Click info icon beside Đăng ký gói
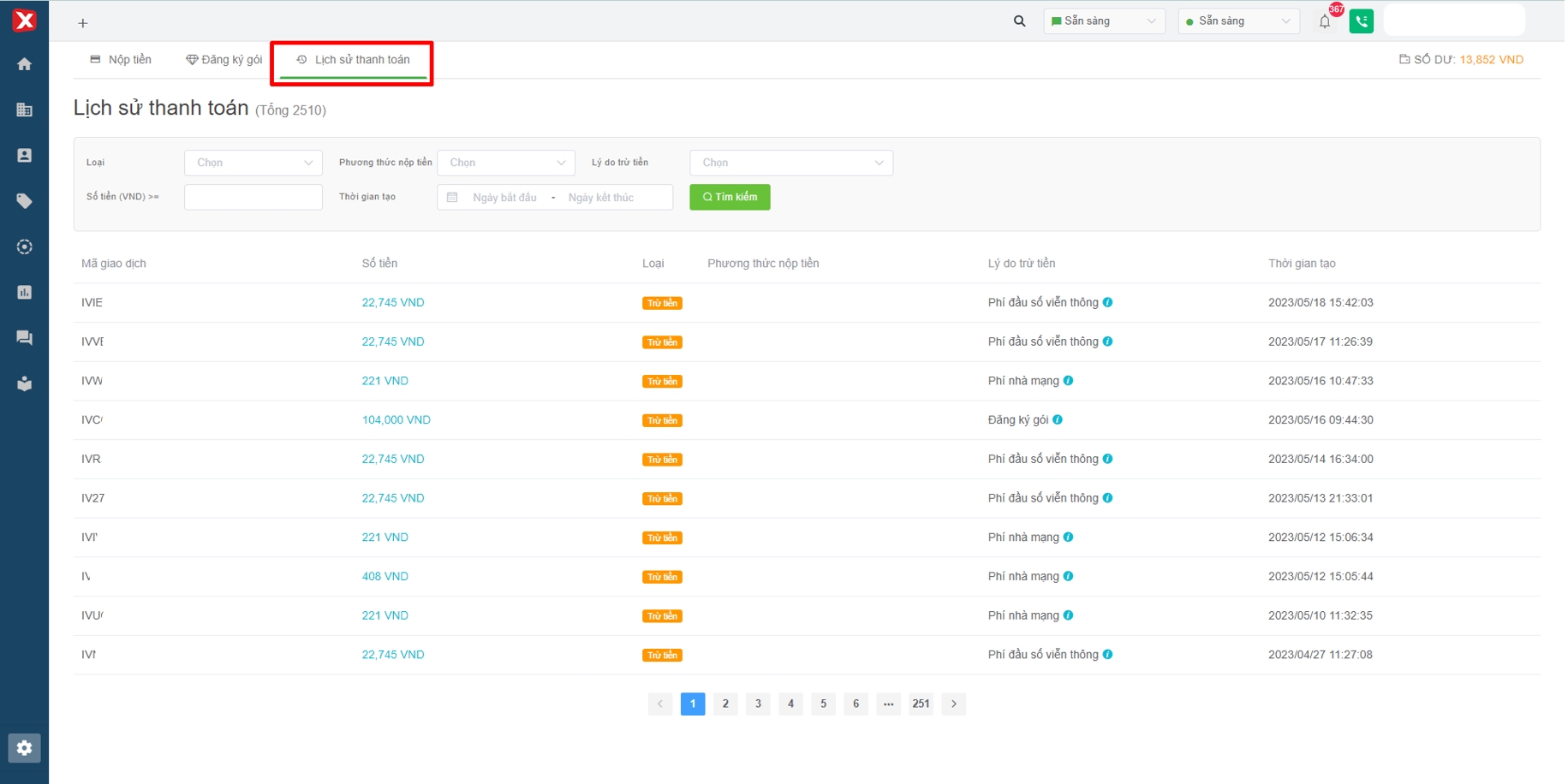 [x=1058, y=420]
